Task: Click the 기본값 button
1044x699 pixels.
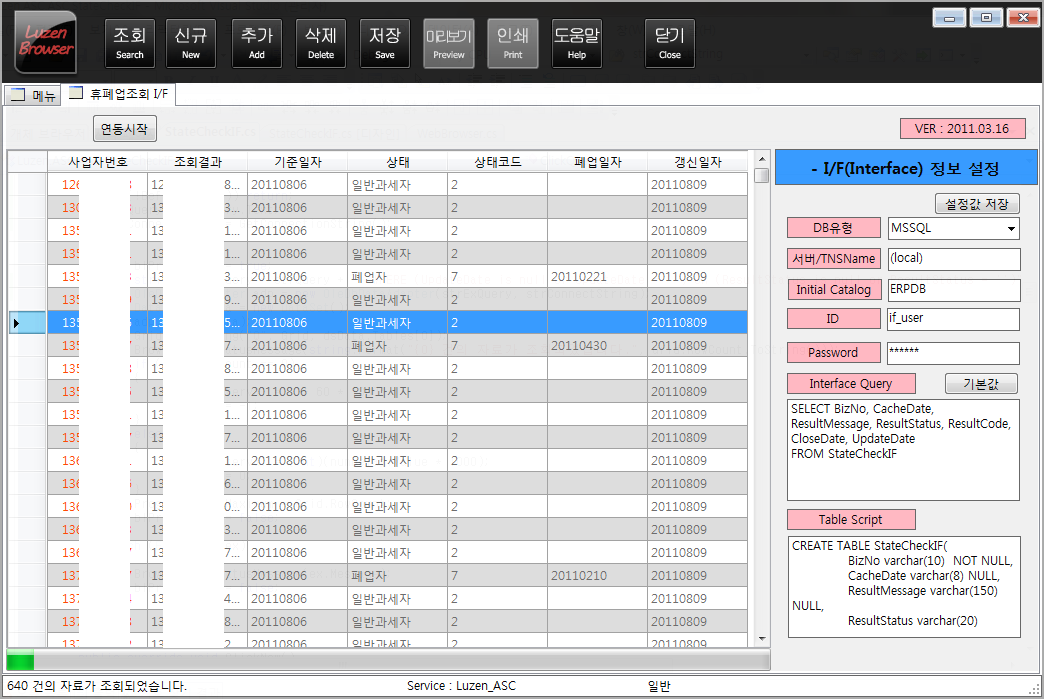Action: tap(981, 384)
